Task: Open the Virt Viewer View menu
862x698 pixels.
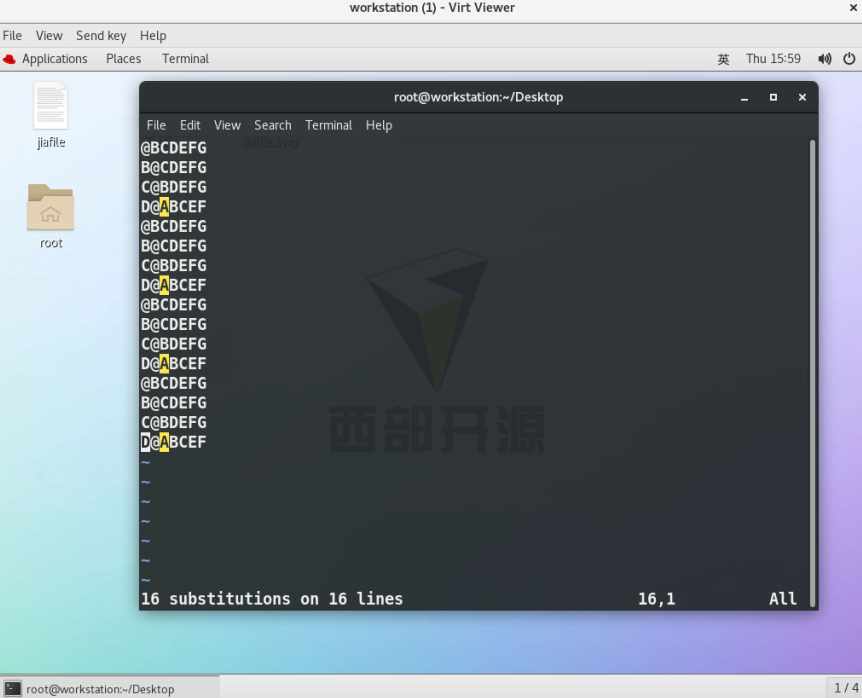Action: (x=49, y=36)
